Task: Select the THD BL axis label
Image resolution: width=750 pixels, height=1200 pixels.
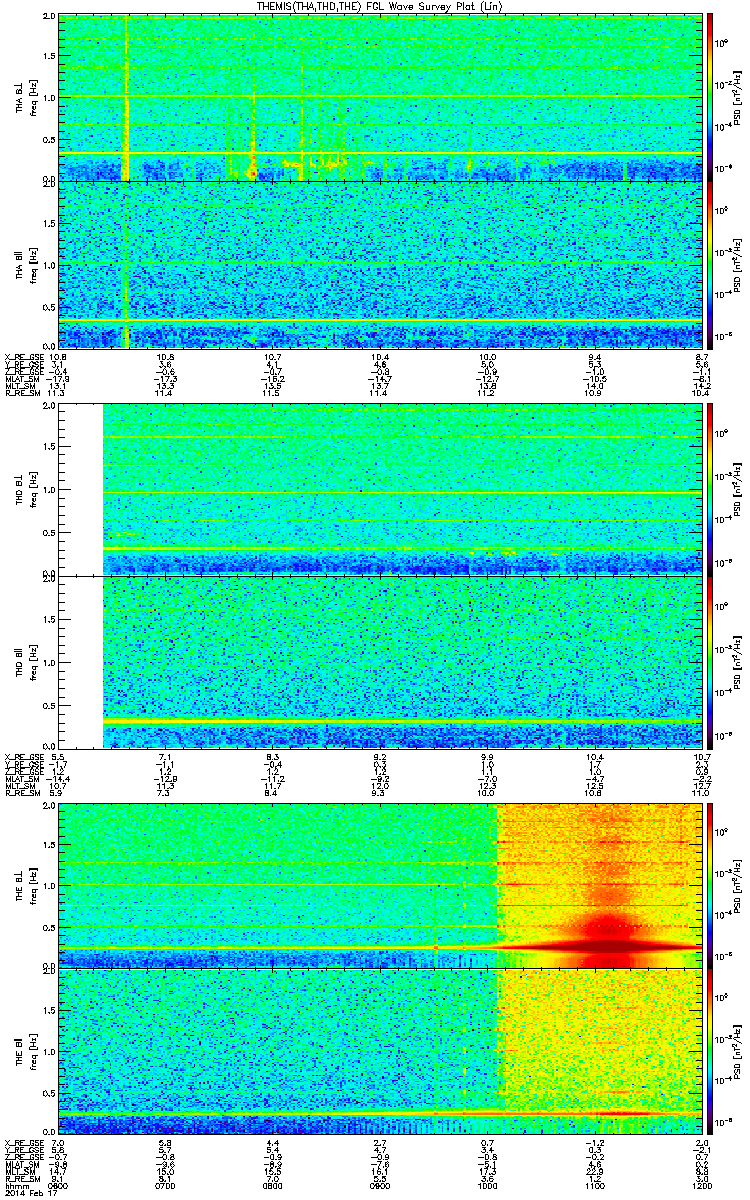Action: 20,488
